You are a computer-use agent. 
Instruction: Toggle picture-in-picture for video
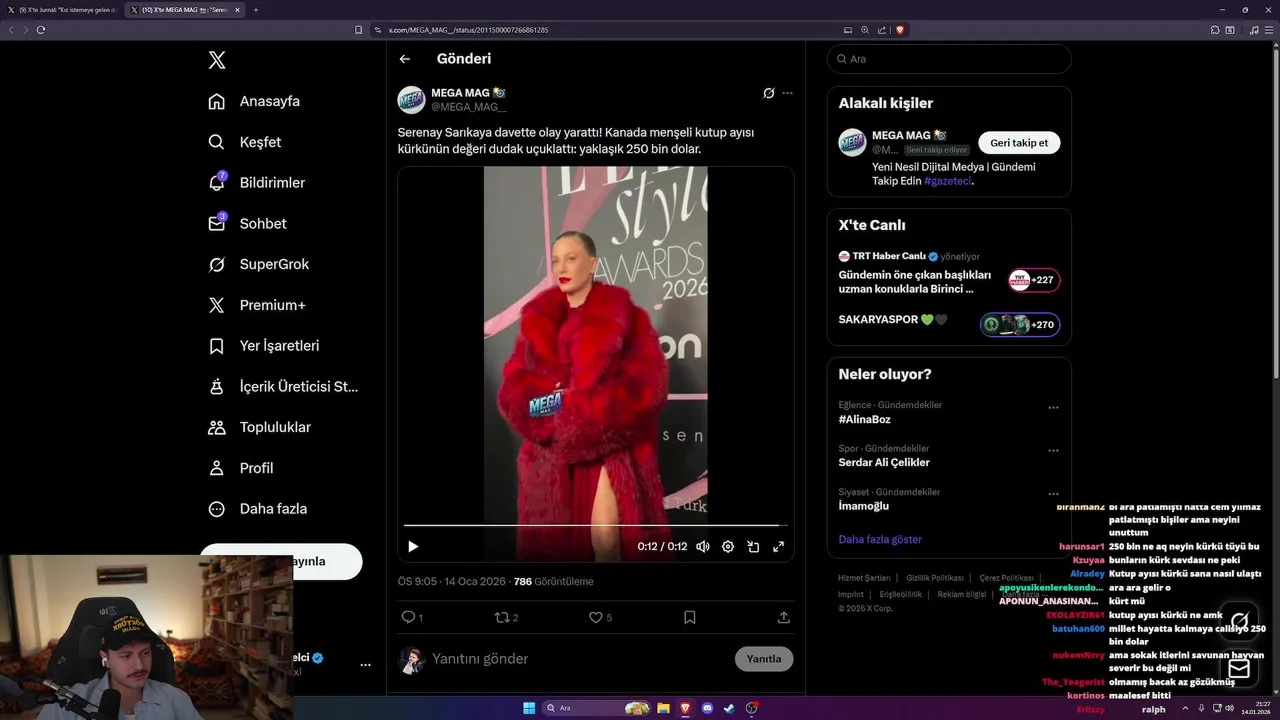[x=753, y=546]
